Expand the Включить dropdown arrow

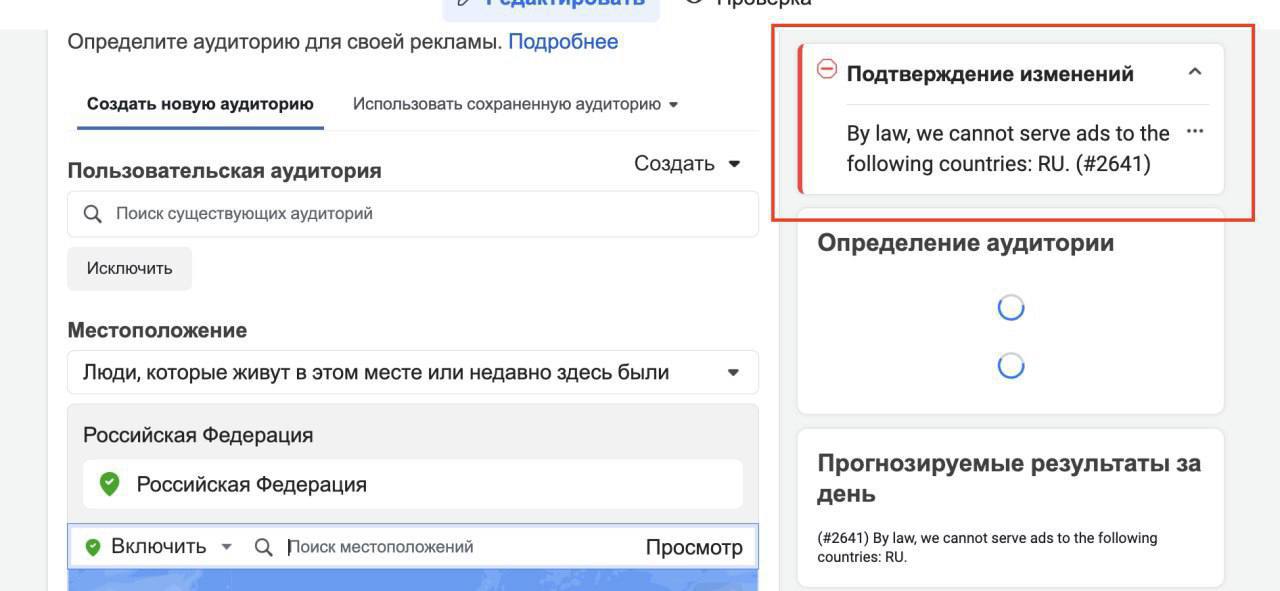[227, 547]
